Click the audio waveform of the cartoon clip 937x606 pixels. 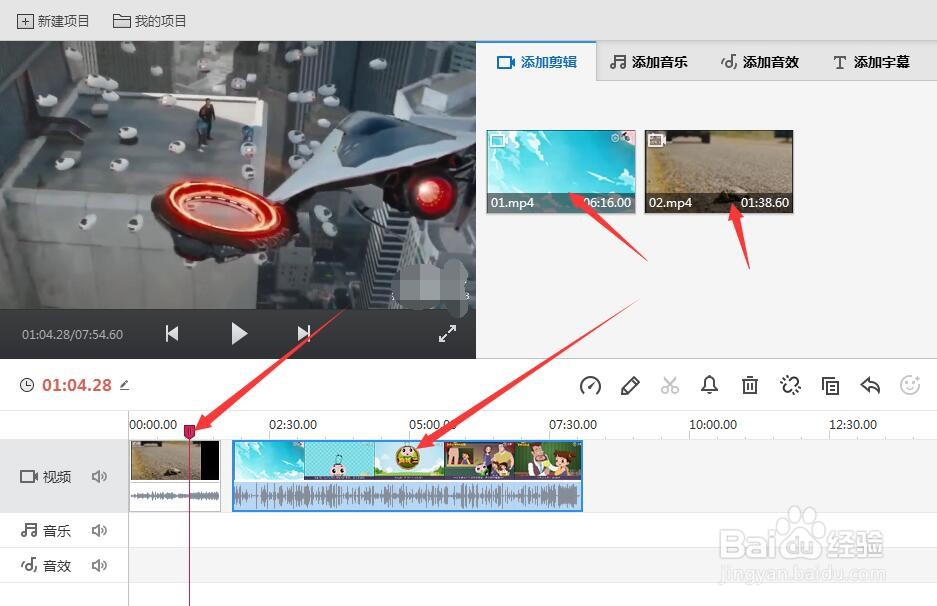tap(408, 496)
